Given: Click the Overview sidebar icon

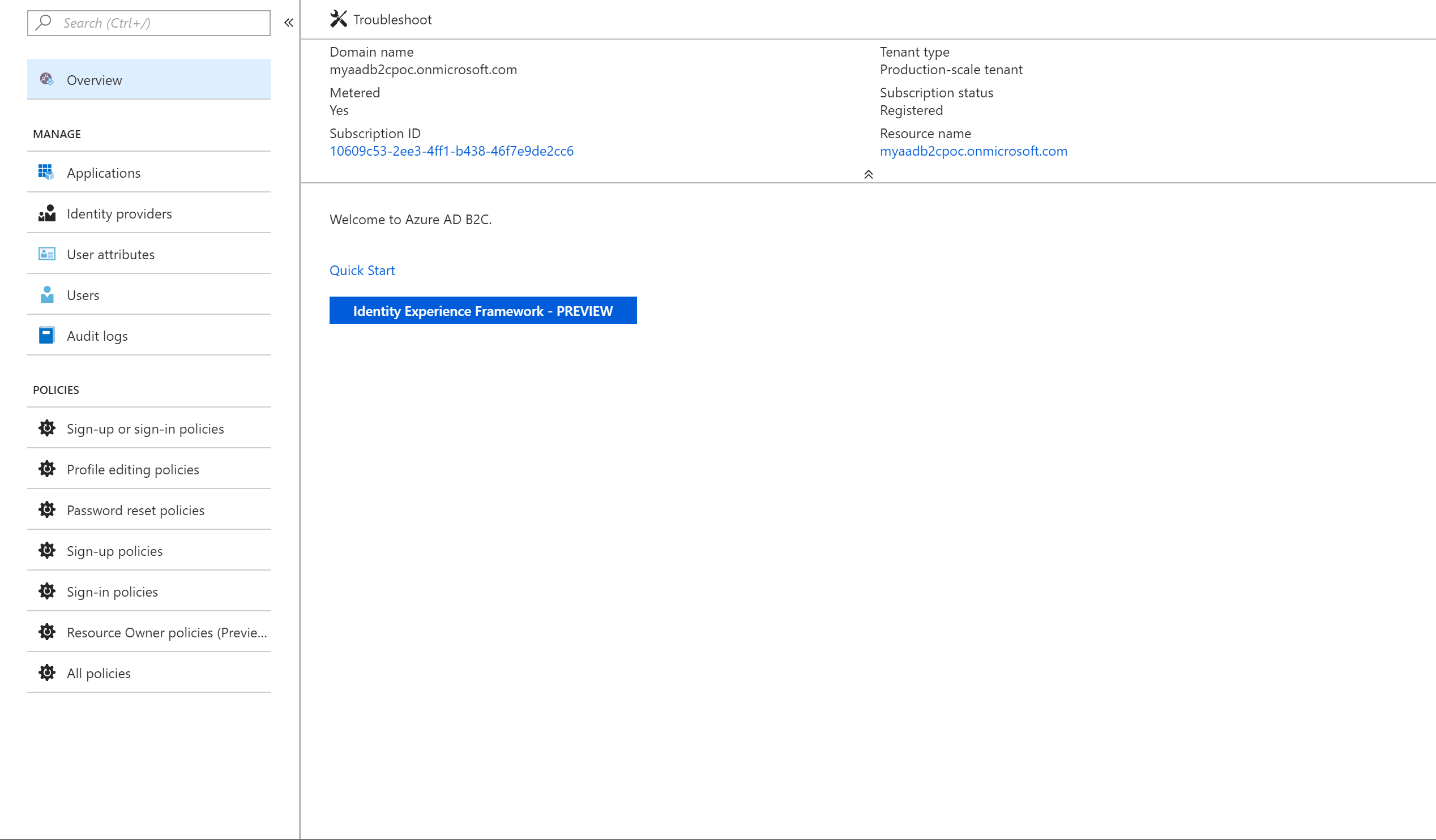Looking at the screenshot, I should tap(46, 79).
